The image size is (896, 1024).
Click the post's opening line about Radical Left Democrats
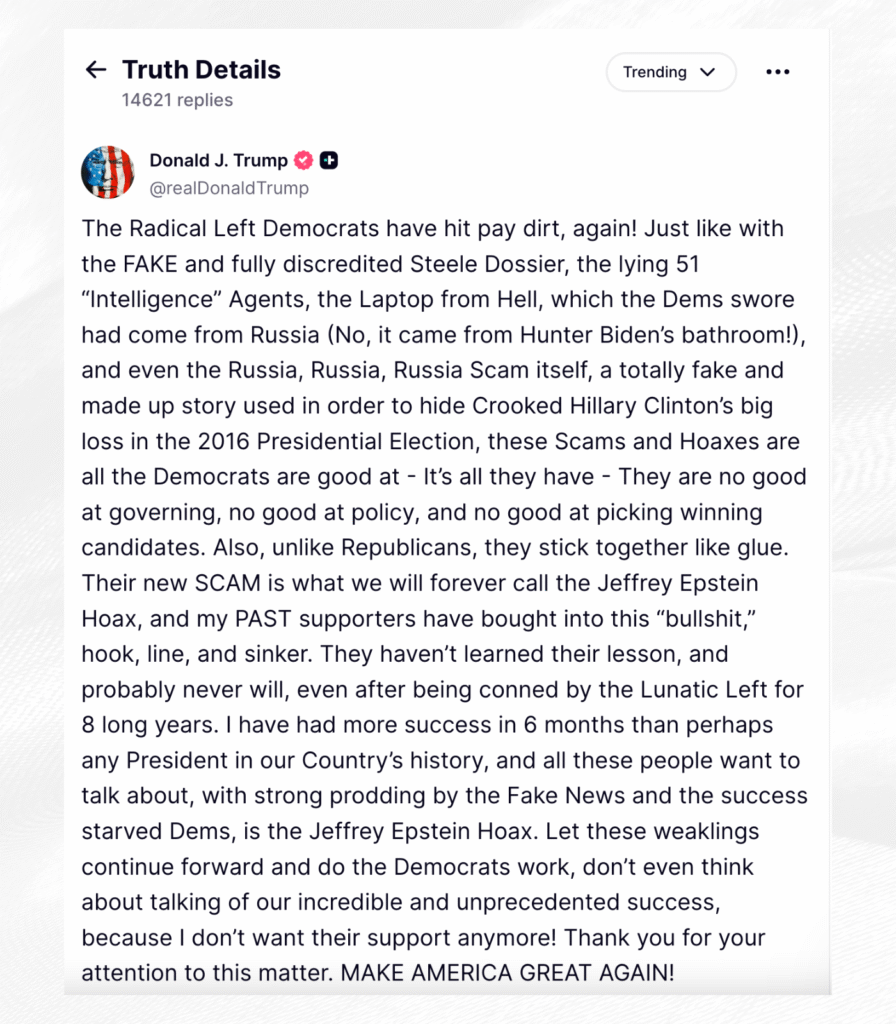click(432, 229)
